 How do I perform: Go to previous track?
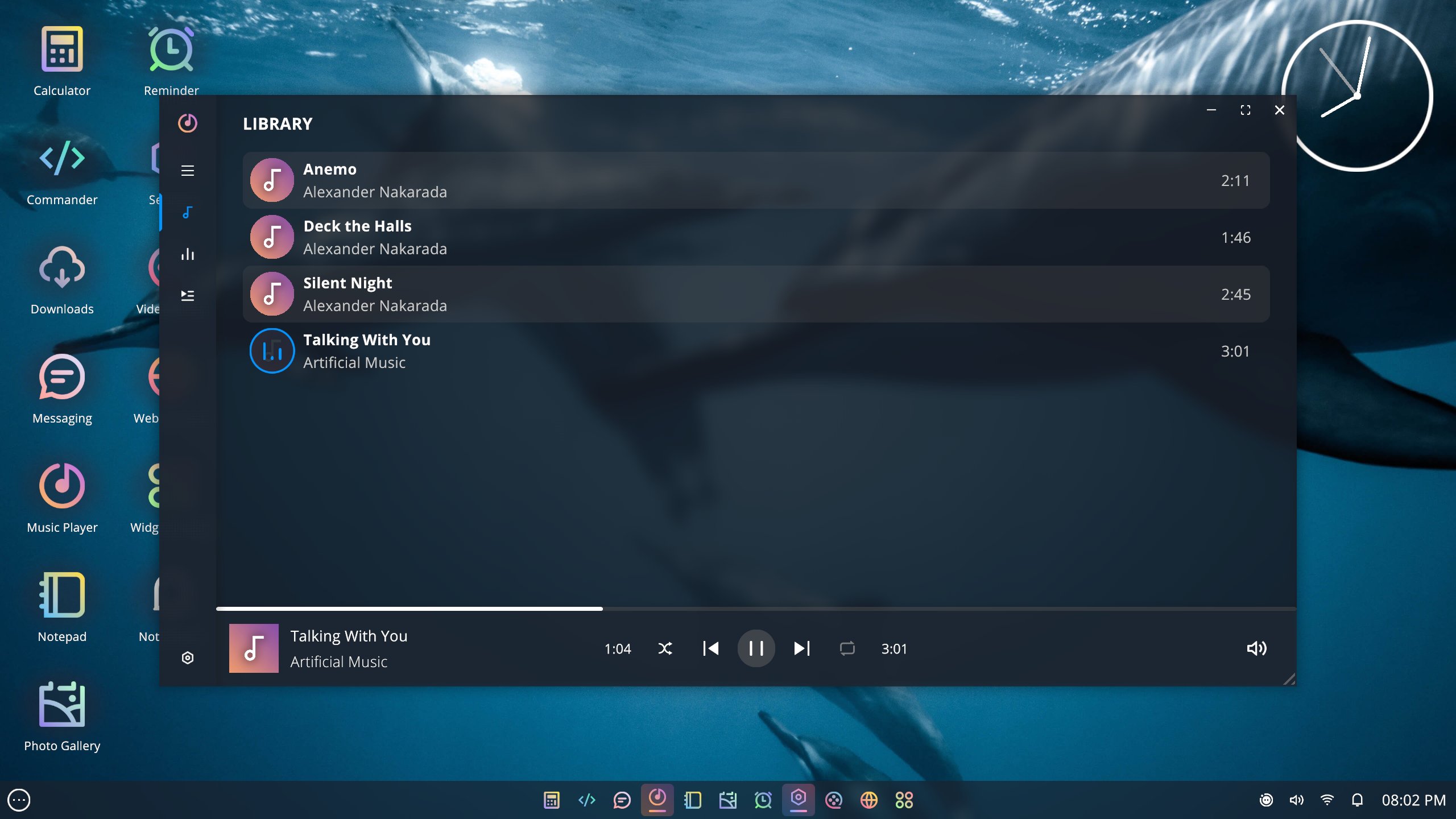pos(710,648)
